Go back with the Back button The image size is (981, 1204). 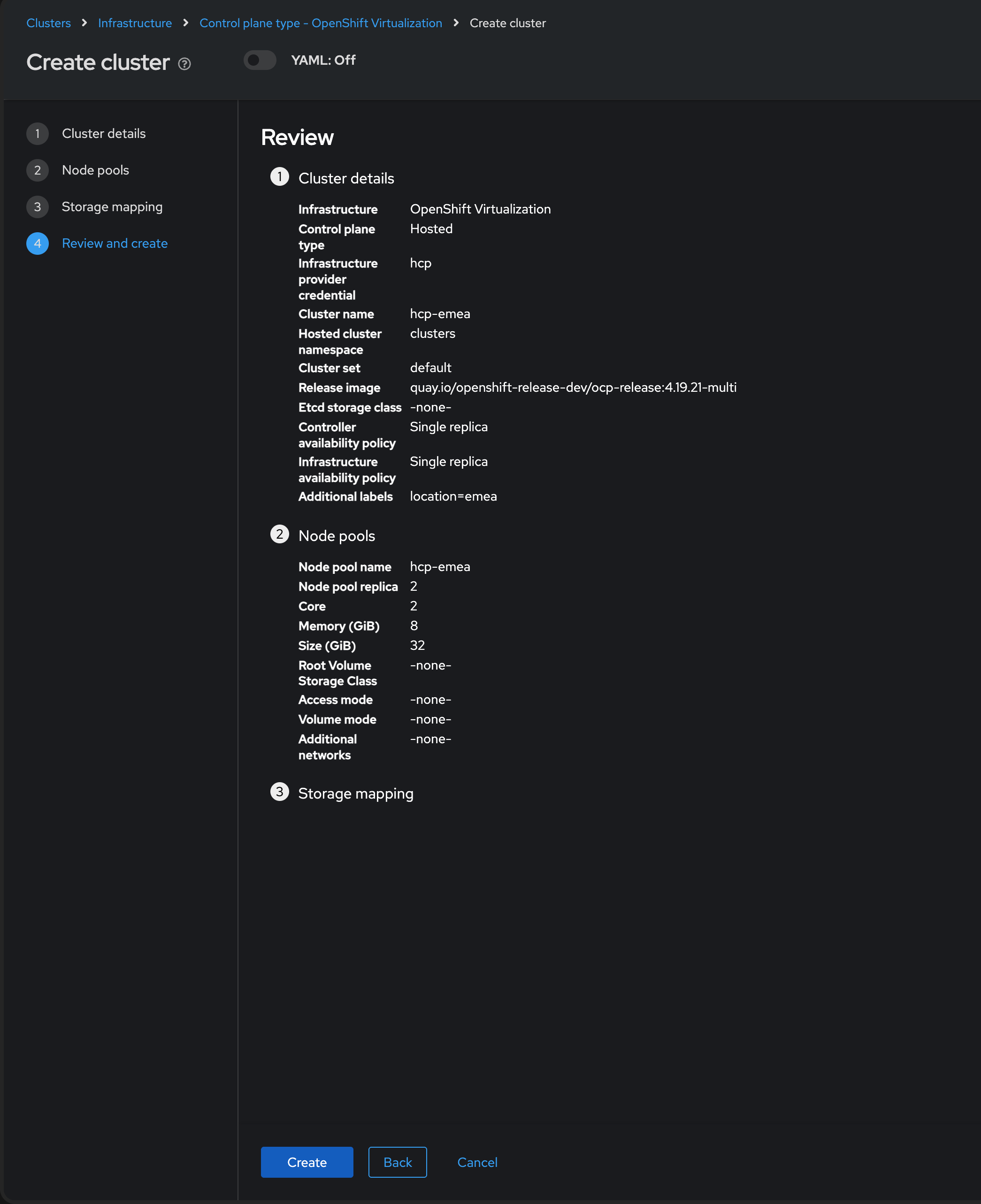397,1162
